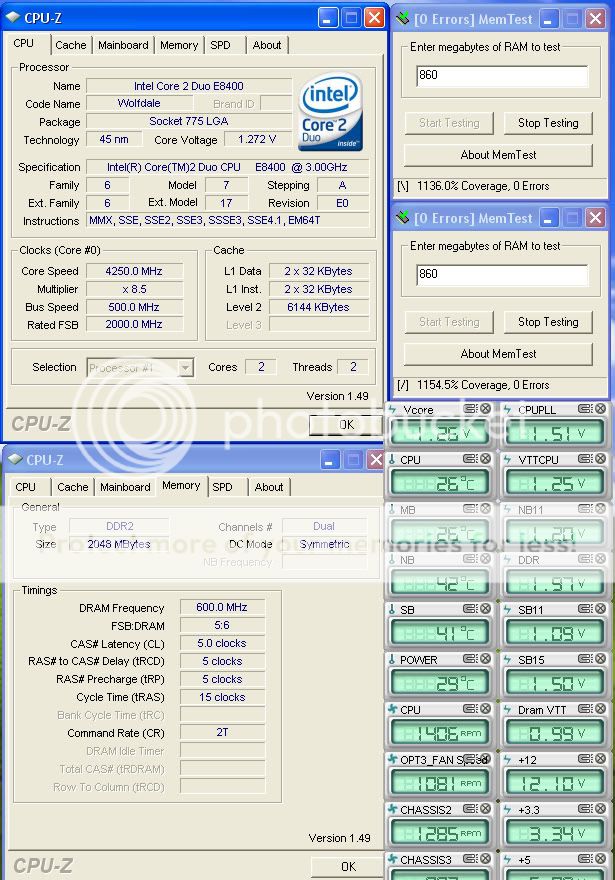Open settings icon on the Dram VTT gadget
The image size is (615, 880).
[585, 708]
